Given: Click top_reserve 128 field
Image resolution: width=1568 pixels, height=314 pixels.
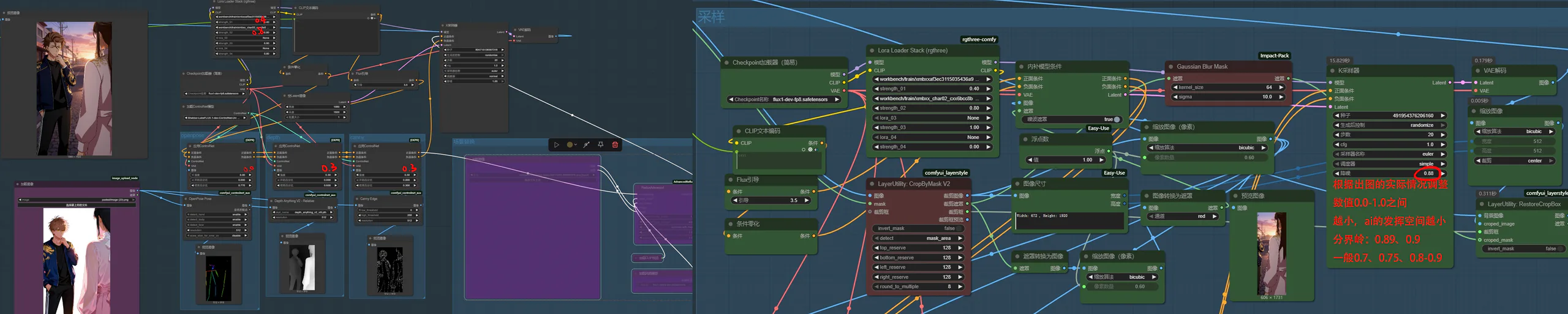Looking at the screenshot, I should coord(917,248).
